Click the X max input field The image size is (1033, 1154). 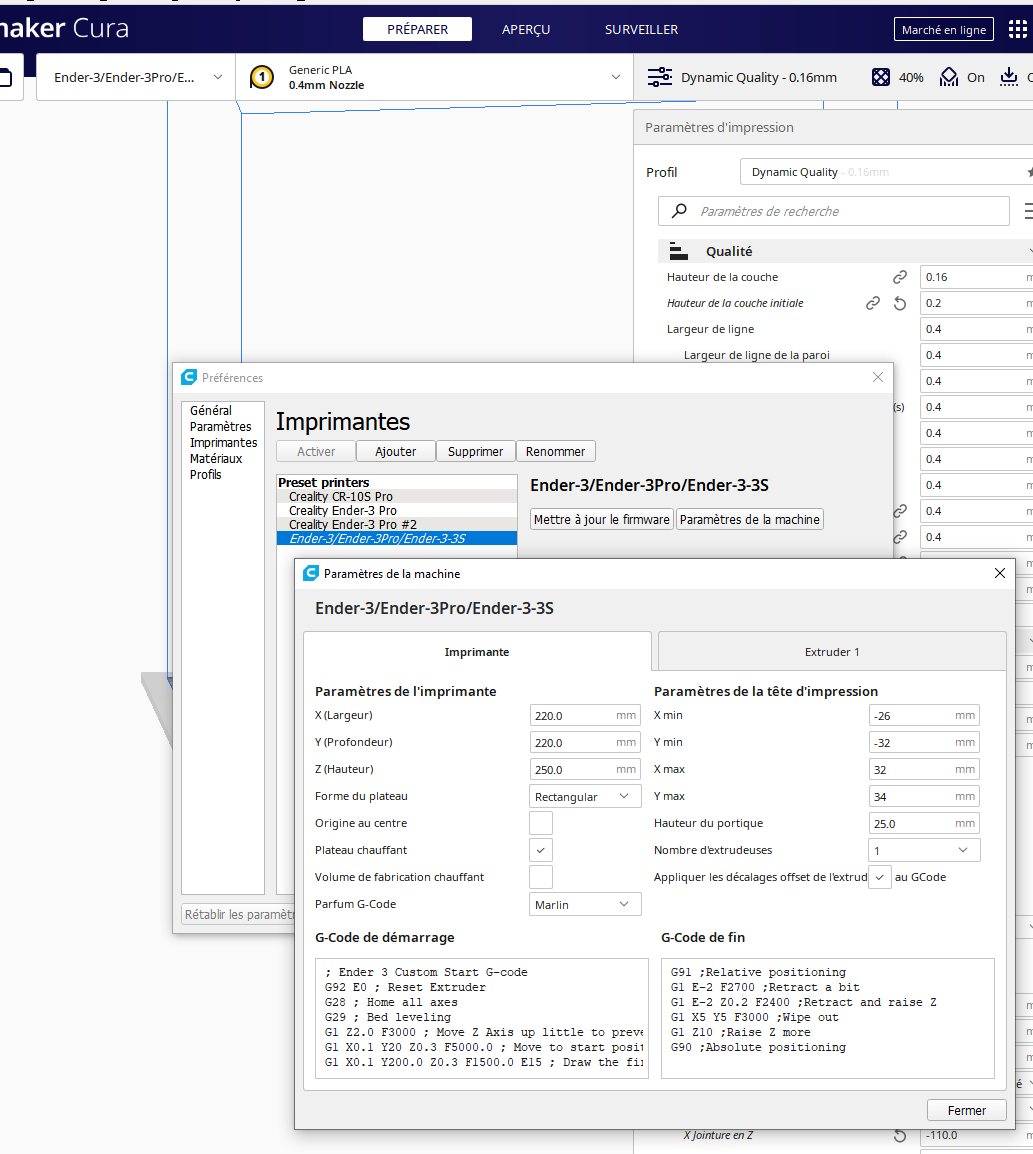pyautogui.click(x=924, y=770)
